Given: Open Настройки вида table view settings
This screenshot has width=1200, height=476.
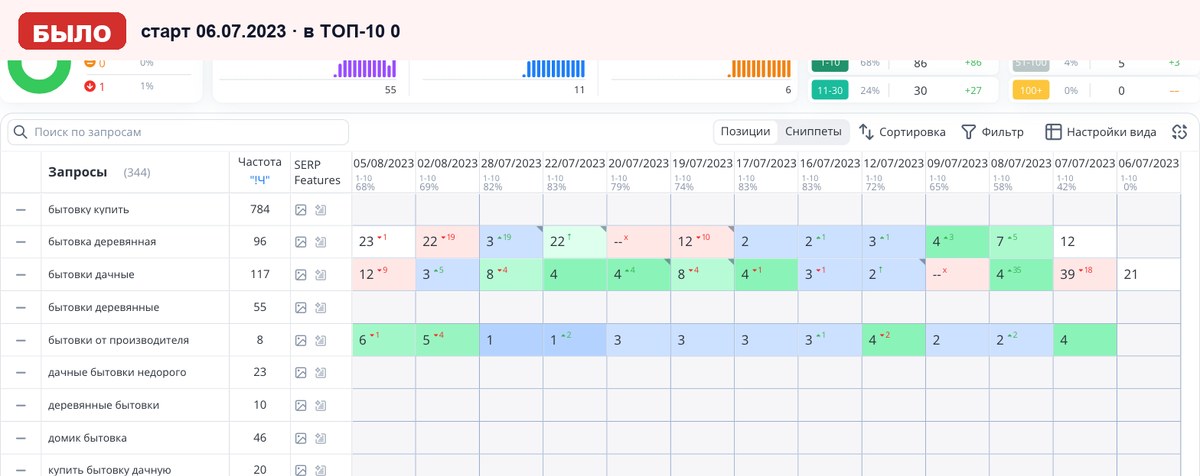Looking at the screenshot, I should point(1101,132).
